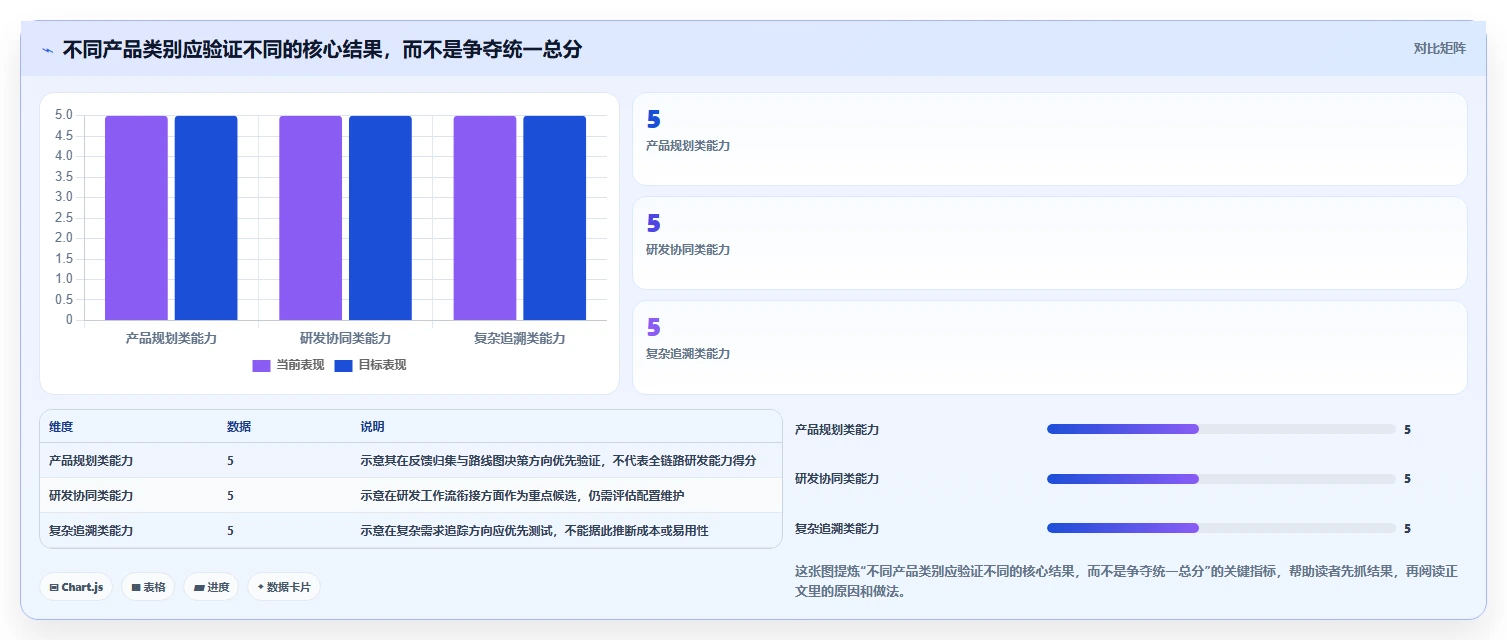Screen dimensions: 1507x640
Task: Click the value 5 after 产品规划类能力 progress bar
Action: tap(1407, 430)
